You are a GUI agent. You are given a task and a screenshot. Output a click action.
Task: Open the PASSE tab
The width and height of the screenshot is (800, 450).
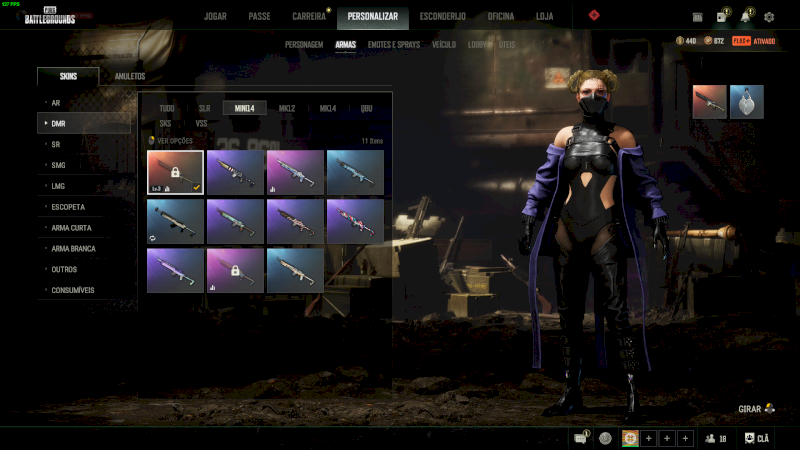click(x=259, y=16)
